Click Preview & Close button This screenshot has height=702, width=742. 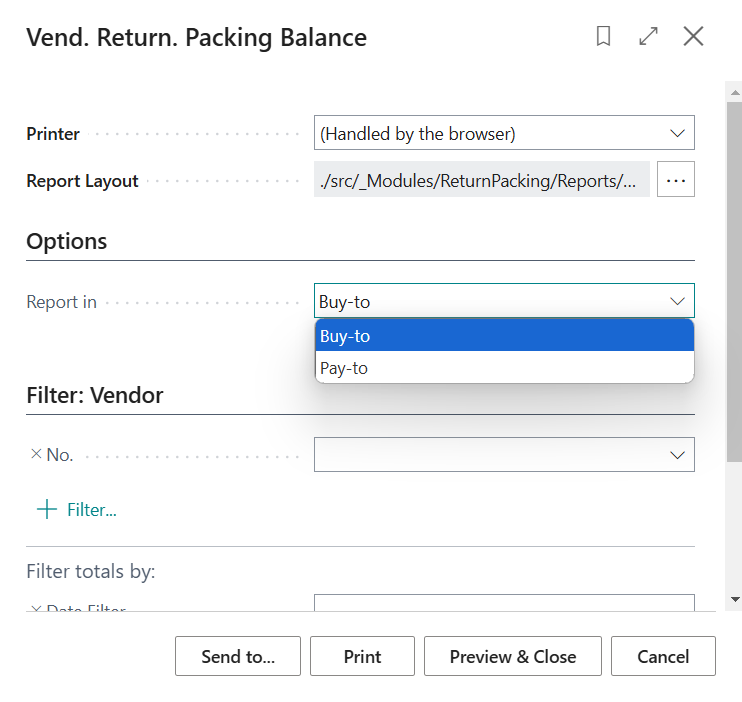pos(513,656)
